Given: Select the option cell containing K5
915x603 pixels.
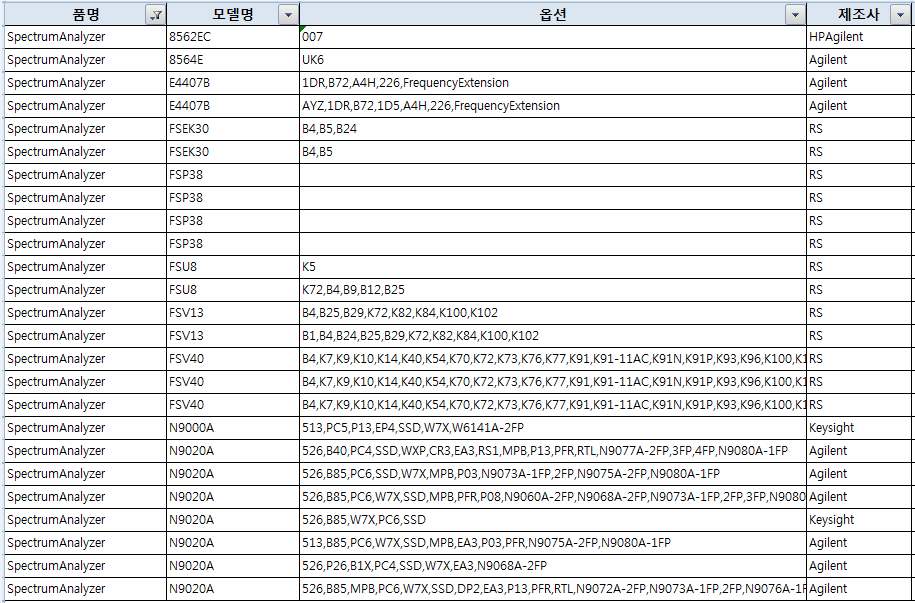Looking at the screenshot, I should pos(552,267).
